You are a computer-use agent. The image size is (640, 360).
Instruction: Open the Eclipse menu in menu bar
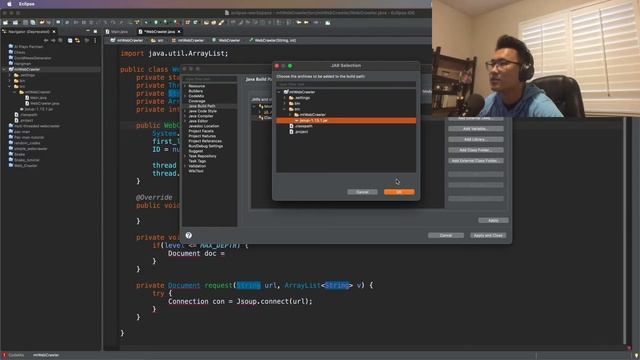(27, 4)
